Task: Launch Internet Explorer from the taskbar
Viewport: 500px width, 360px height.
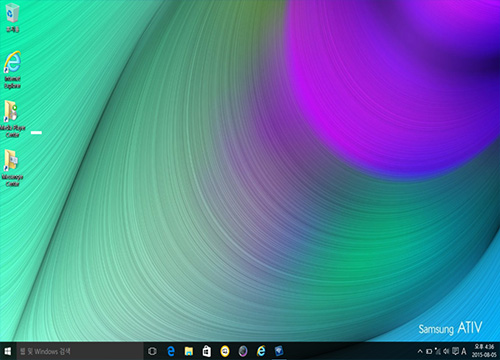Action: [x=261, y=351]
